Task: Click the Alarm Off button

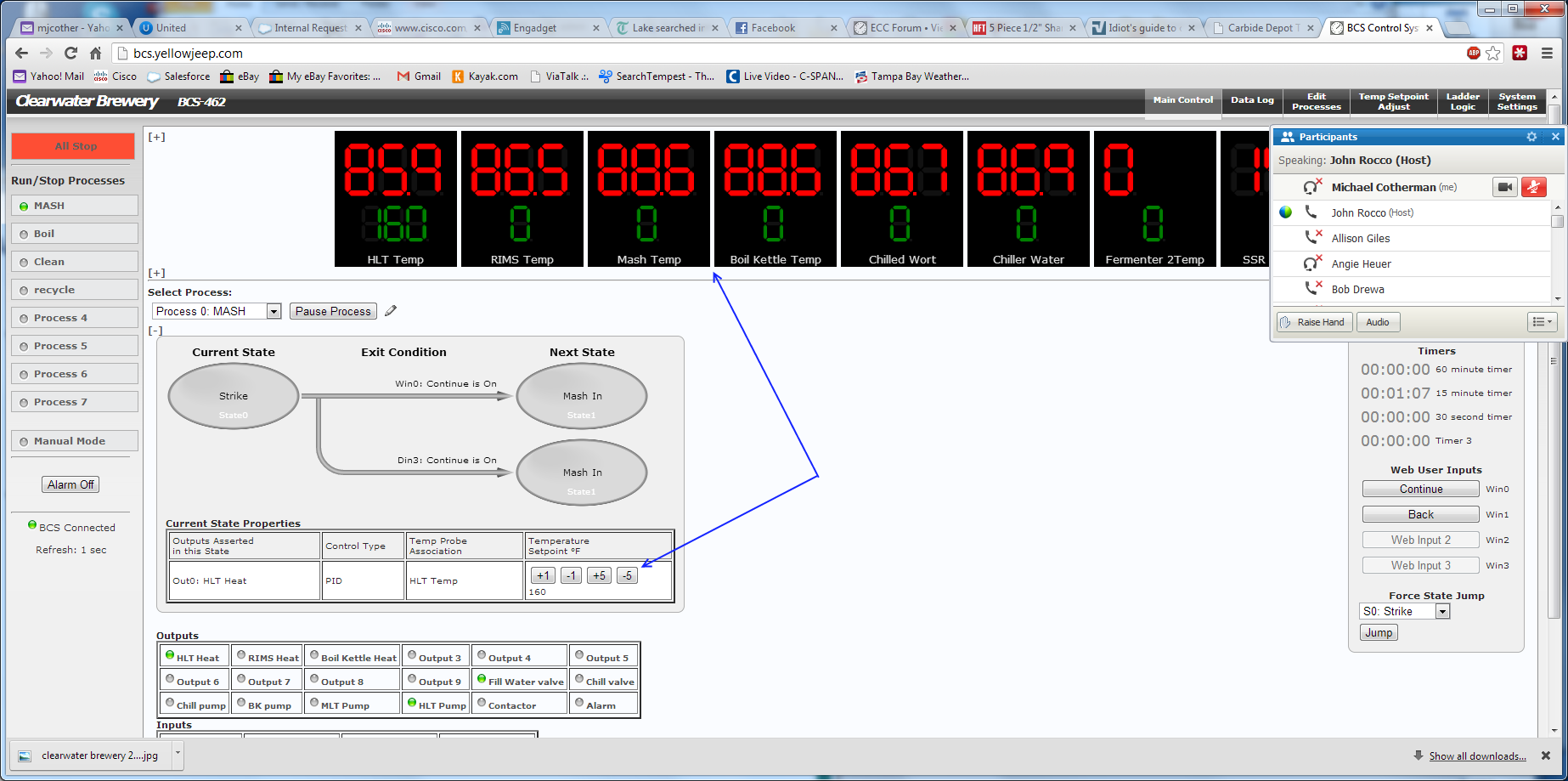Action: point(71,484)
